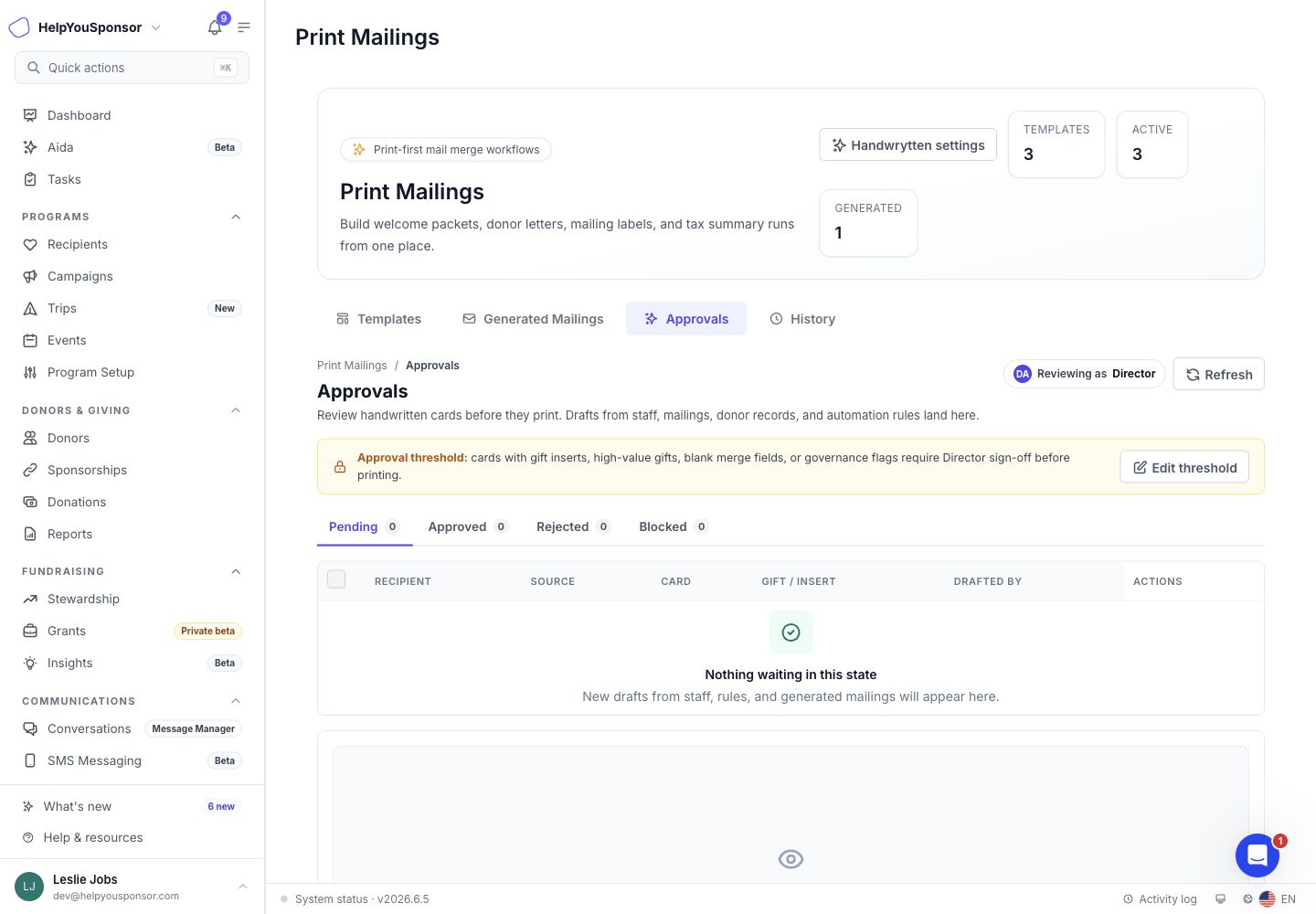
Task: Switch to the Generated Mailings tab
Action: [533, 319]
